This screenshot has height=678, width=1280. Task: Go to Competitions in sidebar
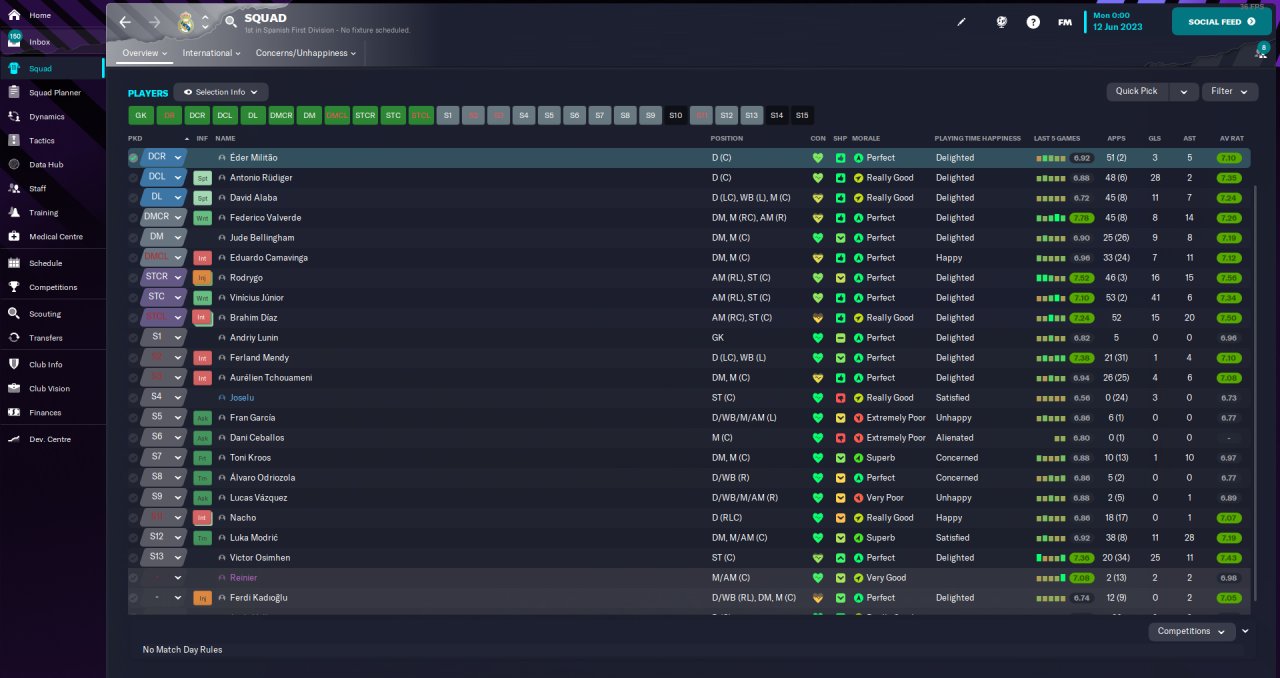tap(52, 287)
